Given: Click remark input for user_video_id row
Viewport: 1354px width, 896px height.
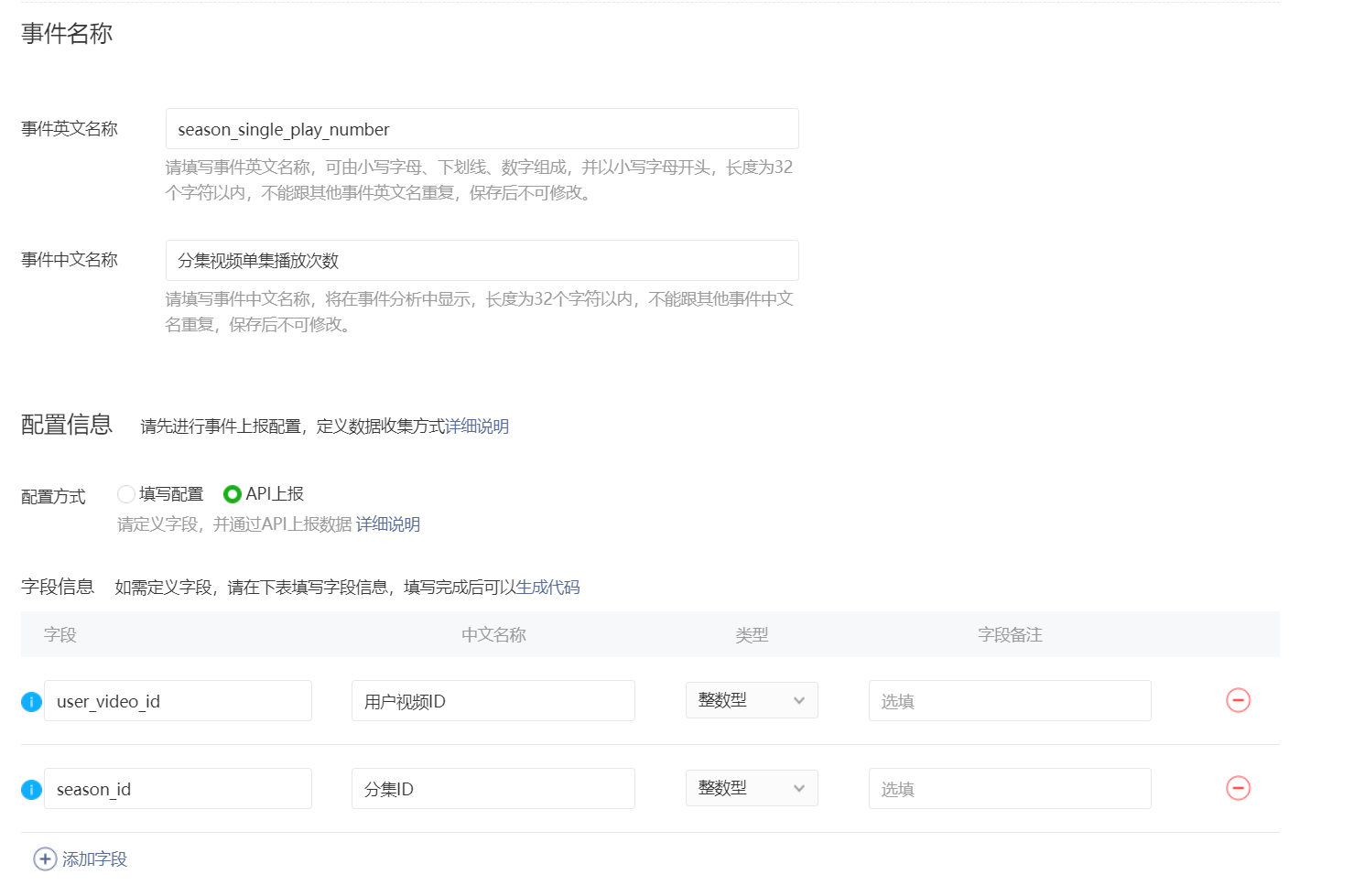Looking at the screenshot, I should pyautogui.click(x=1010, y=701).
